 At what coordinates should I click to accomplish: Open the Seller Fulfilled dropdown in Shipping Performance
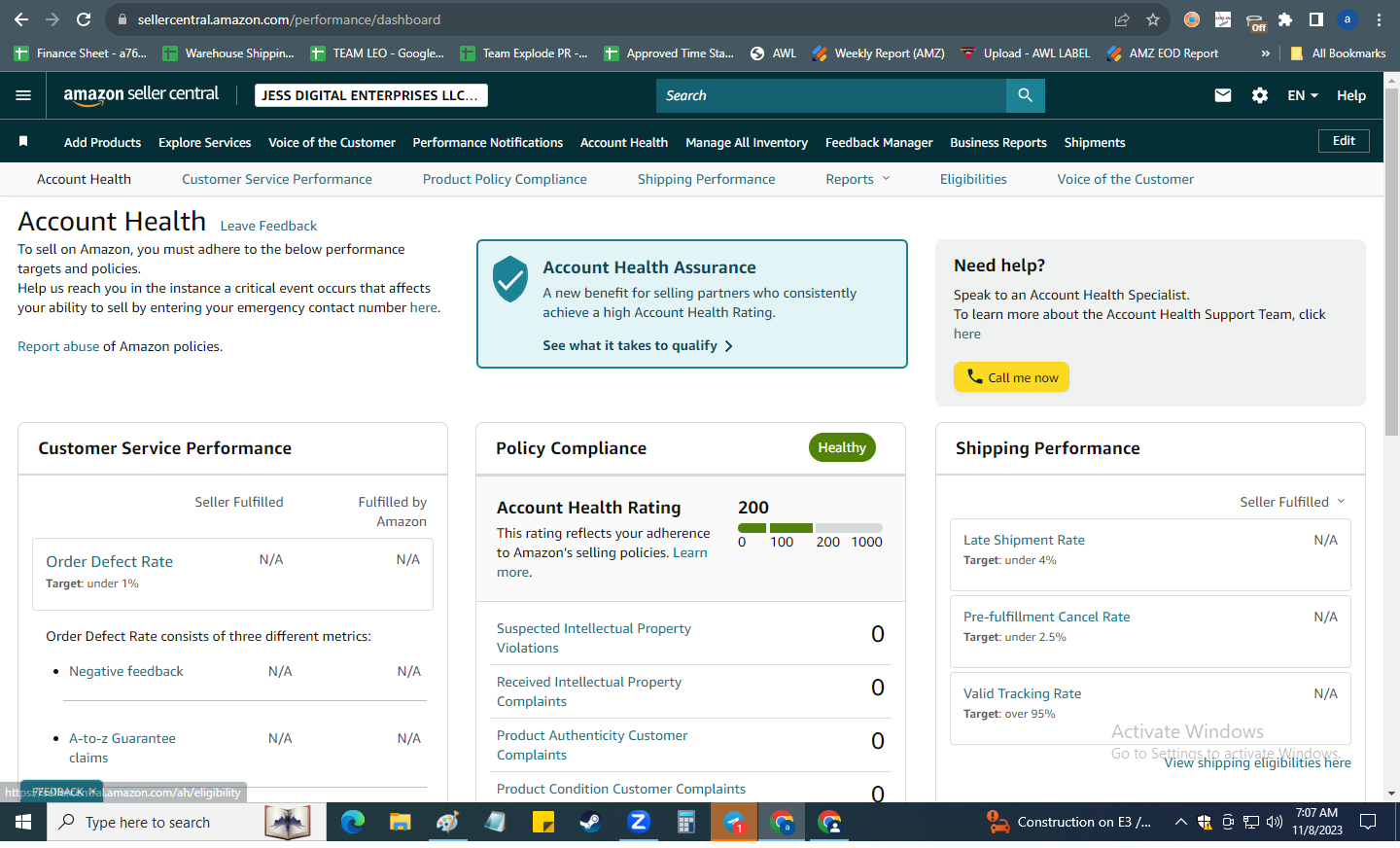coord(1293,502)
